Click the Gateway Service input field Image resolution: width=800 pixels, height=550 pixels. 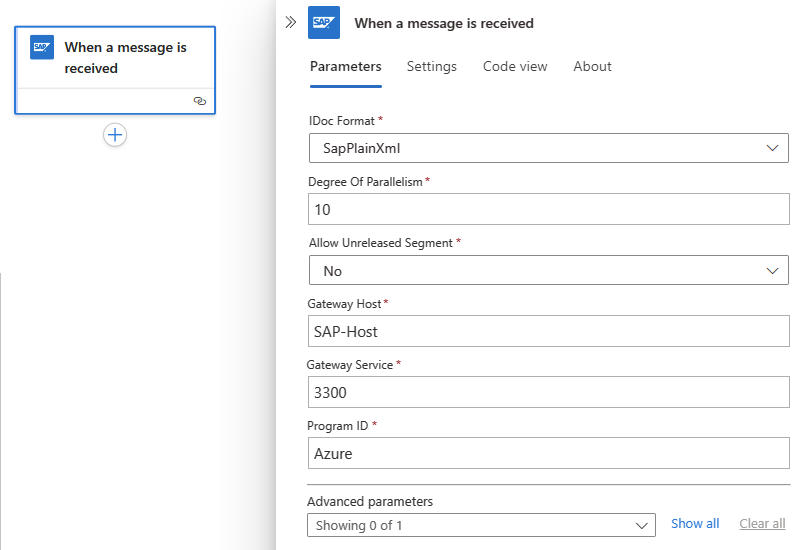tap(548, 392)
